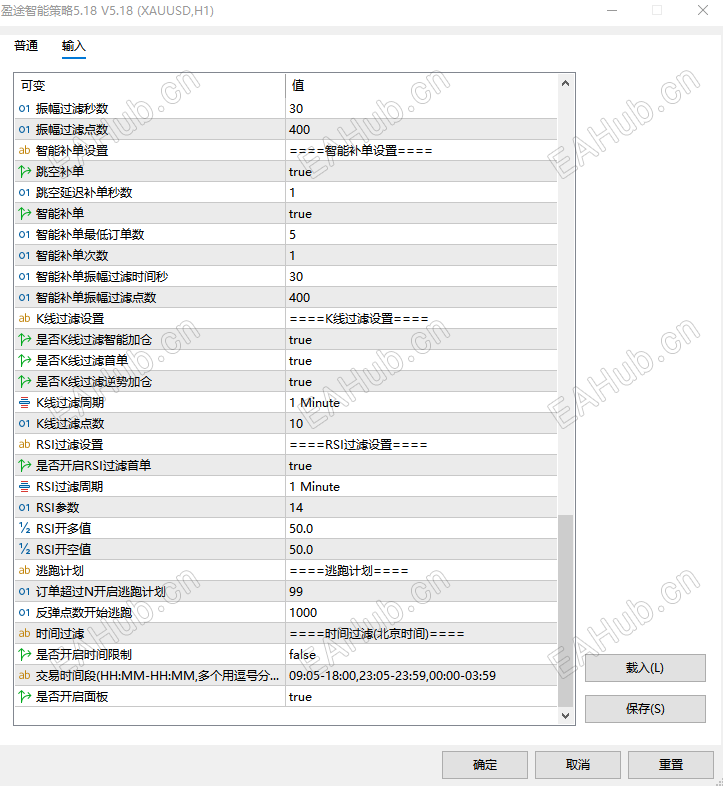Click integer icon of 跳空延迟补单秒数 row

coord(24,192)
